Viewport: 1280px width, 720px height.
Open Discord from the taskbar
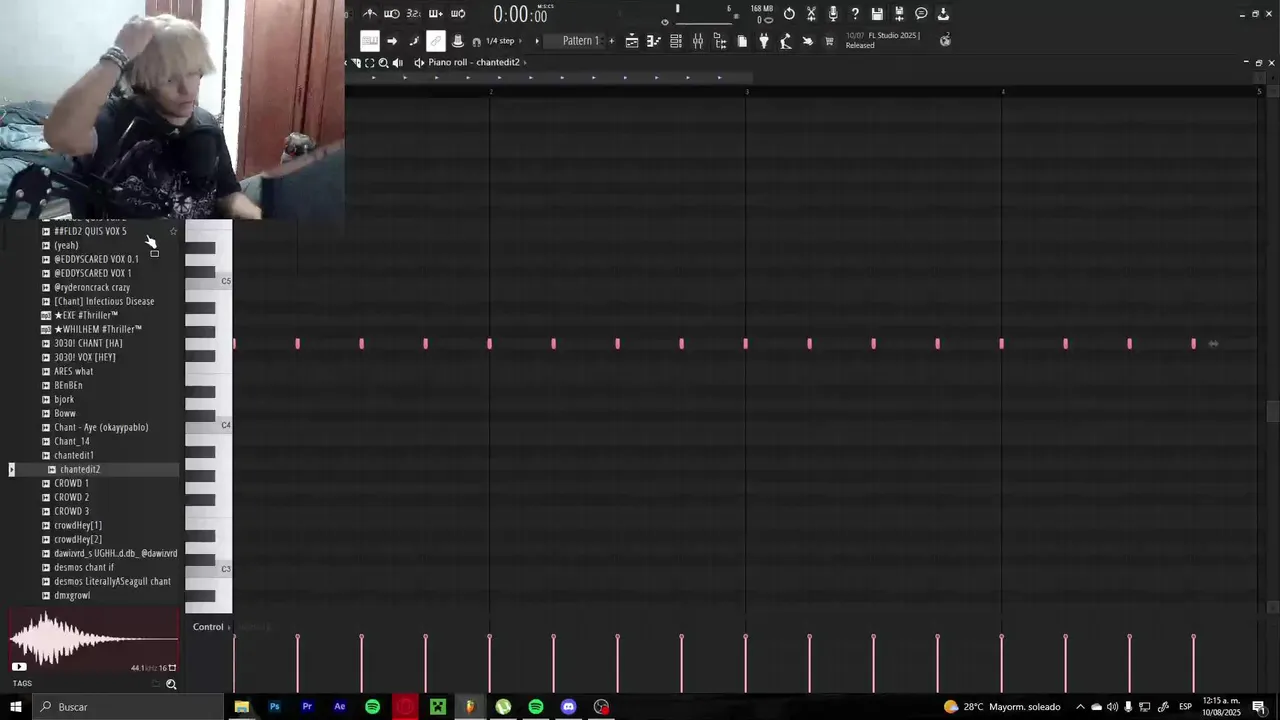point(569,707)
